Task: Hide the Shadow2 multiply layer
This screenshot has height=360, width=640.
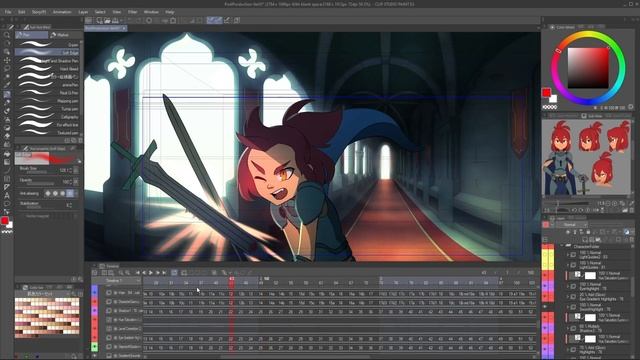Action: (545, 328)
